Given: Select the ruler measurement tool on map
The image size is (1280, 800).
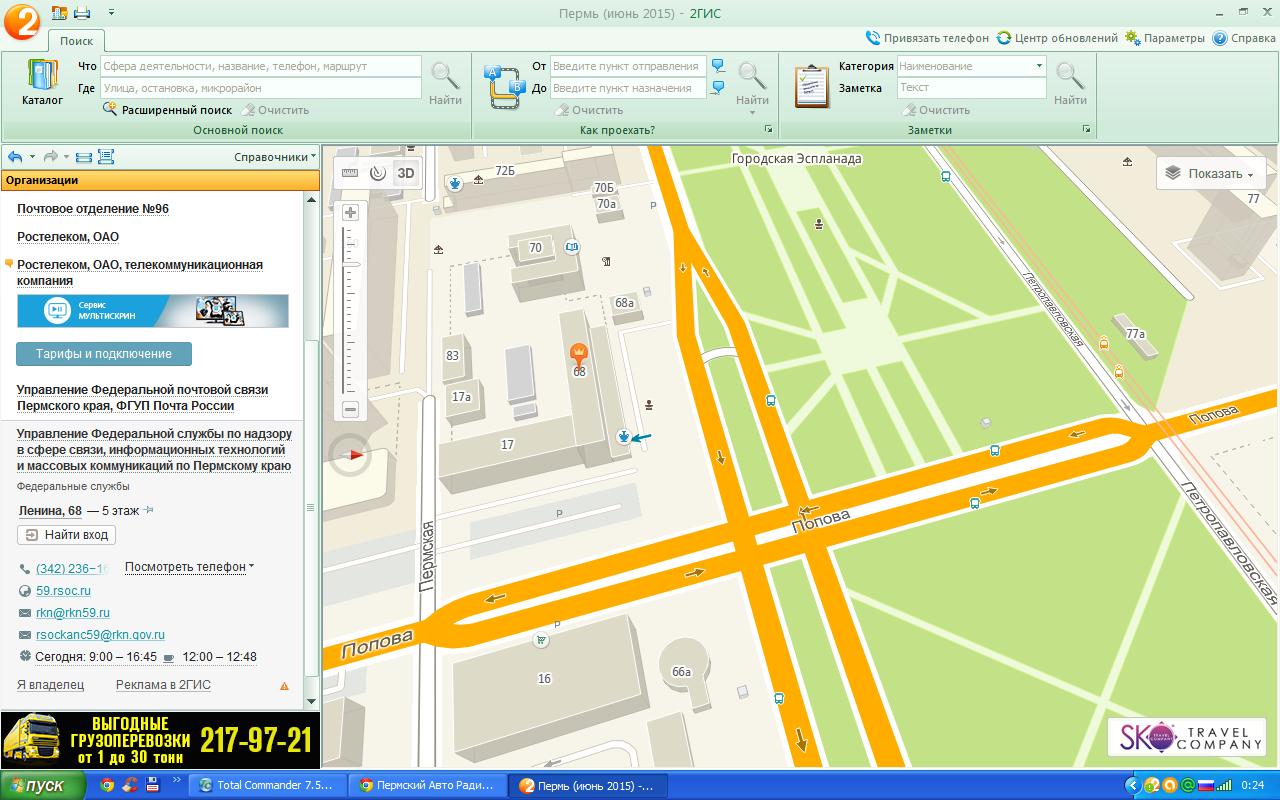Looking at the screenshot, I should tap(350, 173).
